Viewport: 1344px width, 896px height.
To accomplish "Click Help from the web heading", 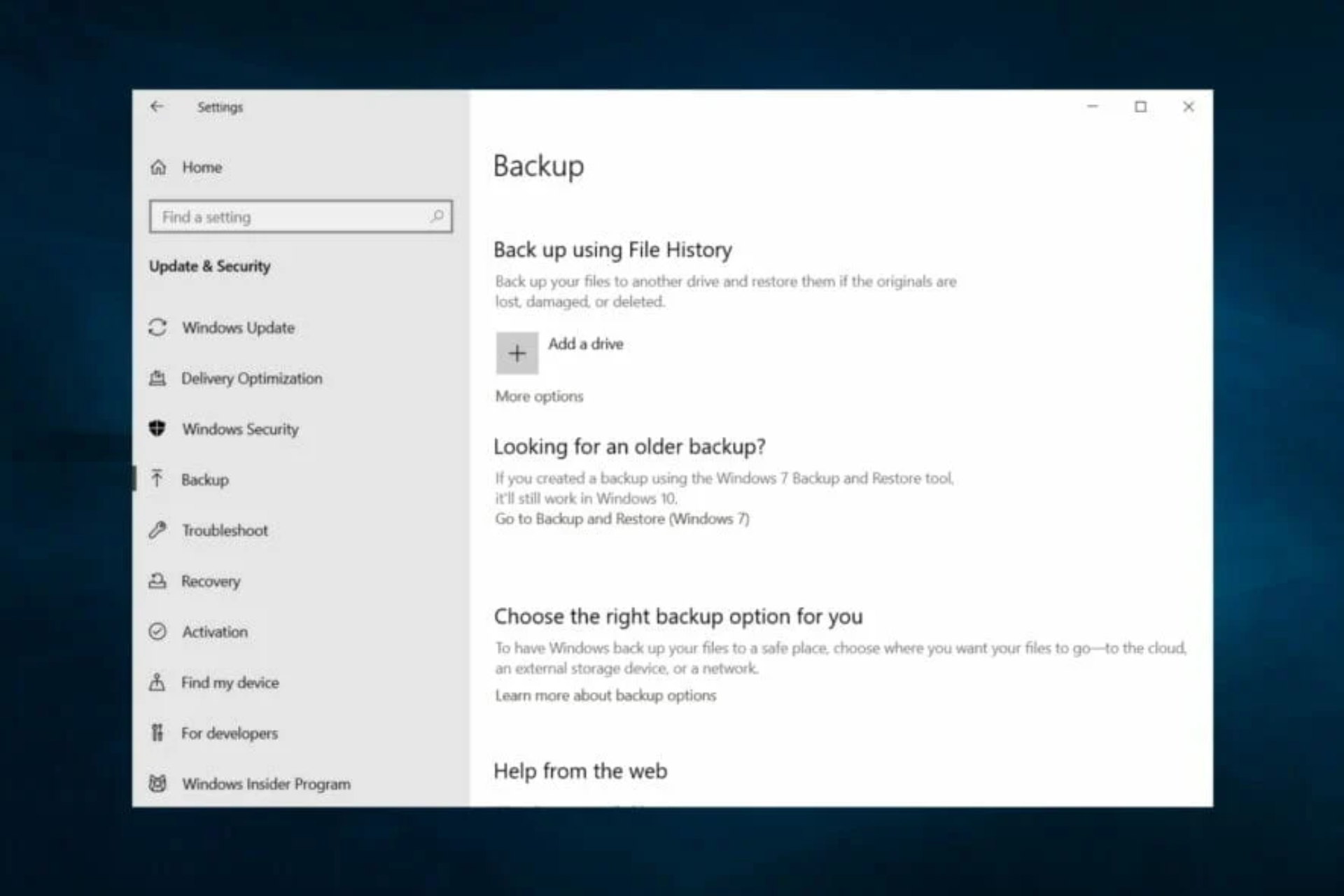I will pos(580,771).
